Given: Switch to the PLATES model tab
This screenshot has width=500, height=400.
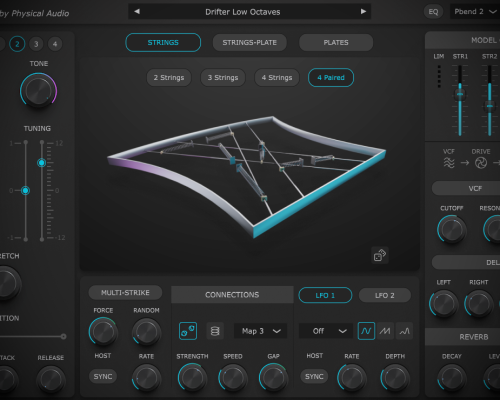Looking at the screenshot, I should click(x=336, y=43).
